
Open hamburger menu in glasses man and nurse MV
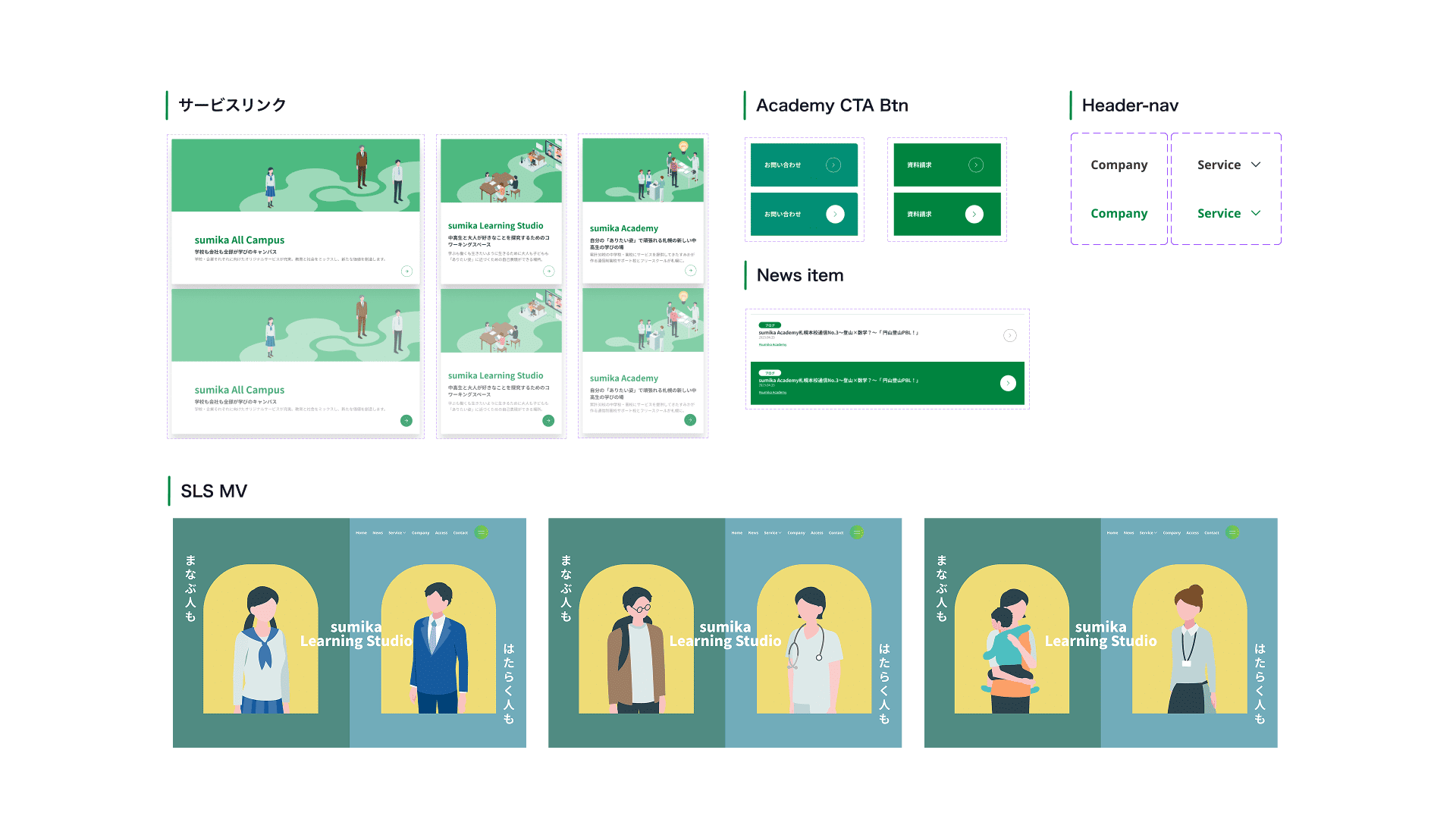[x=858, y=532]
